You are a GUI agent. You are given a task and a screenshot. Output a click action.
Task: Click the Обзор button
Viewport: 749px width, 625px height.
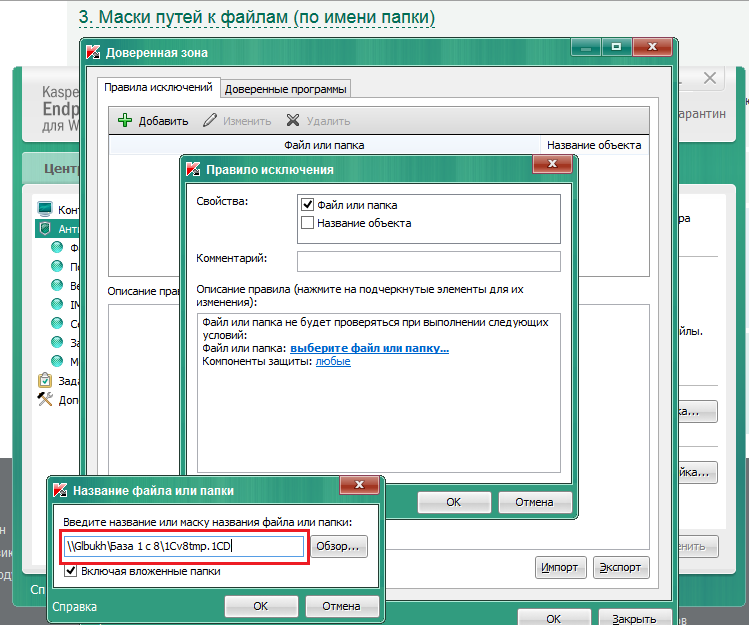(x=339, y=546)
